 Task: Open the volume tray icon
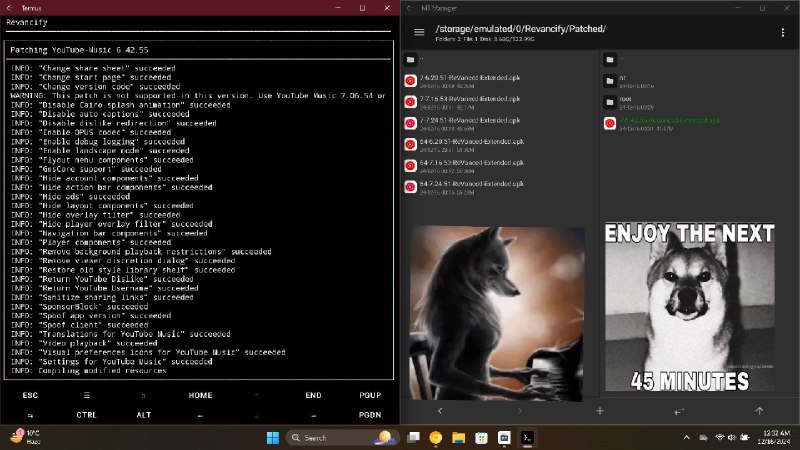pos(732,438)
